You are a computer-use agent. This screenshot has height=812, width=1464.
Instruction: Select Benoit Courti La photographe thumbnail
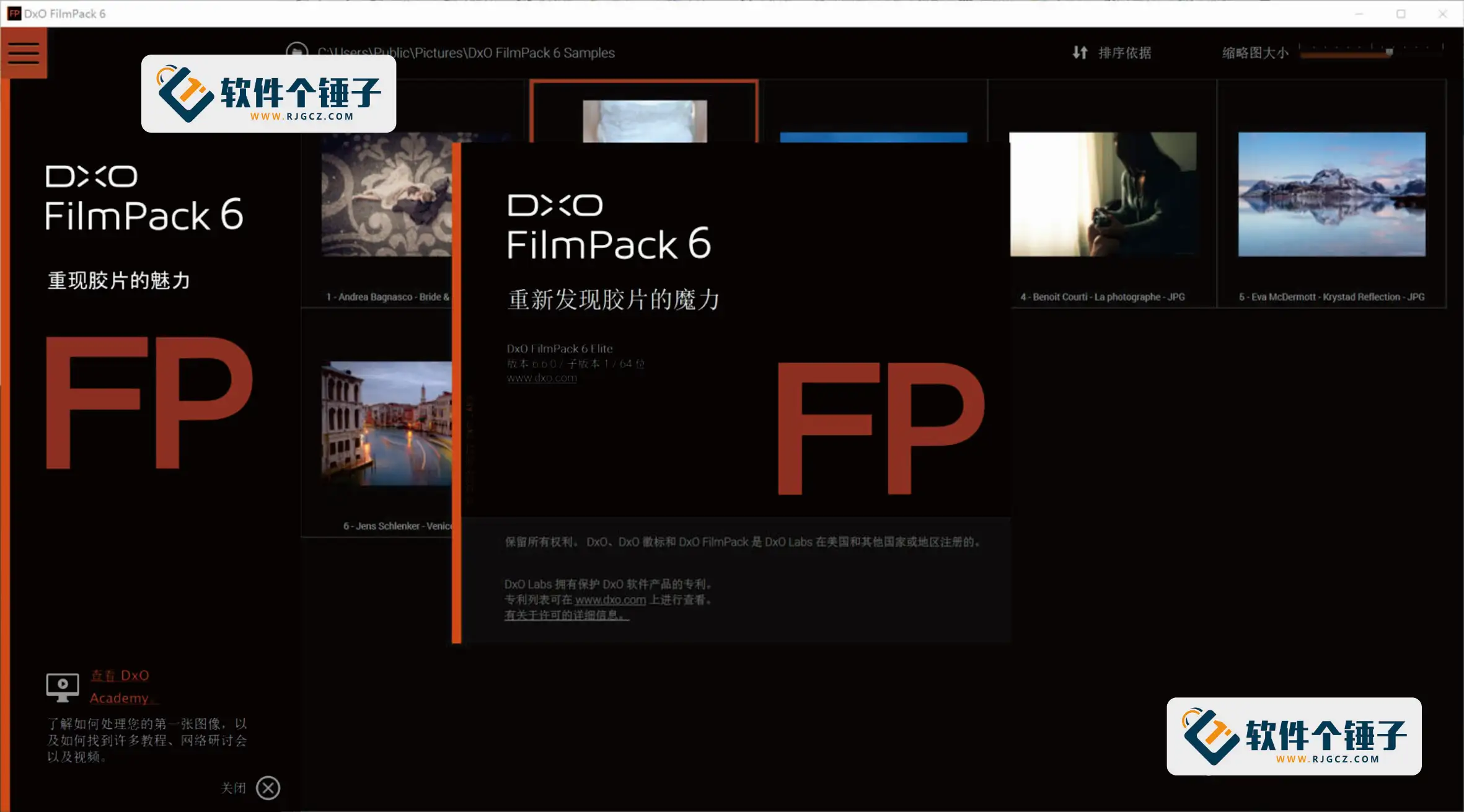click(1103, 194)
